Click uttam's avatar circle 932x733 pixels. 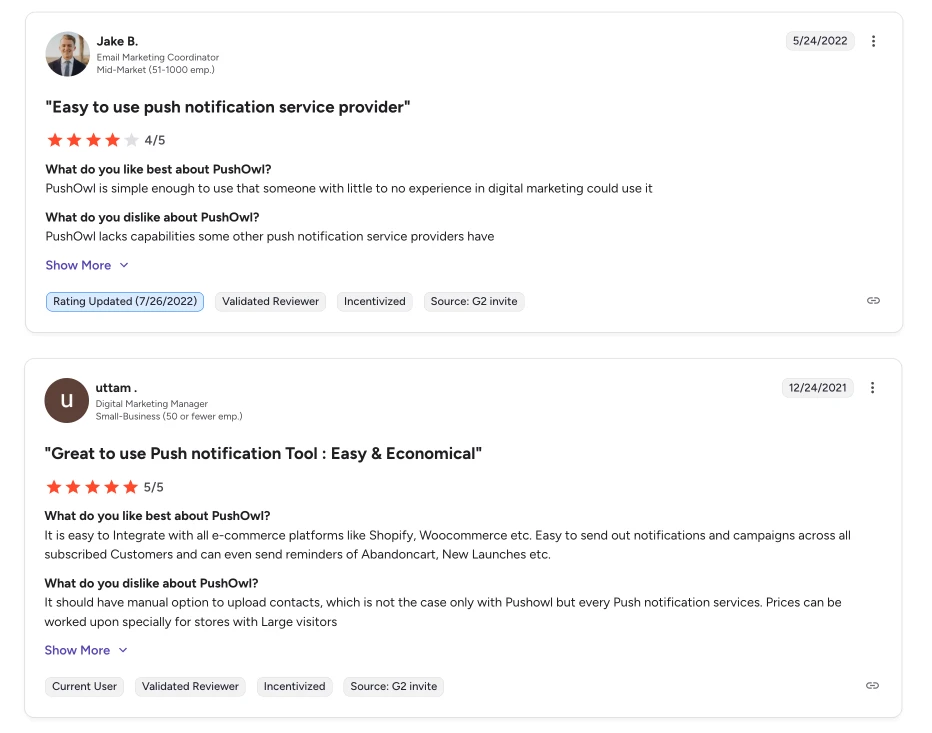click(x=66, y=400)
